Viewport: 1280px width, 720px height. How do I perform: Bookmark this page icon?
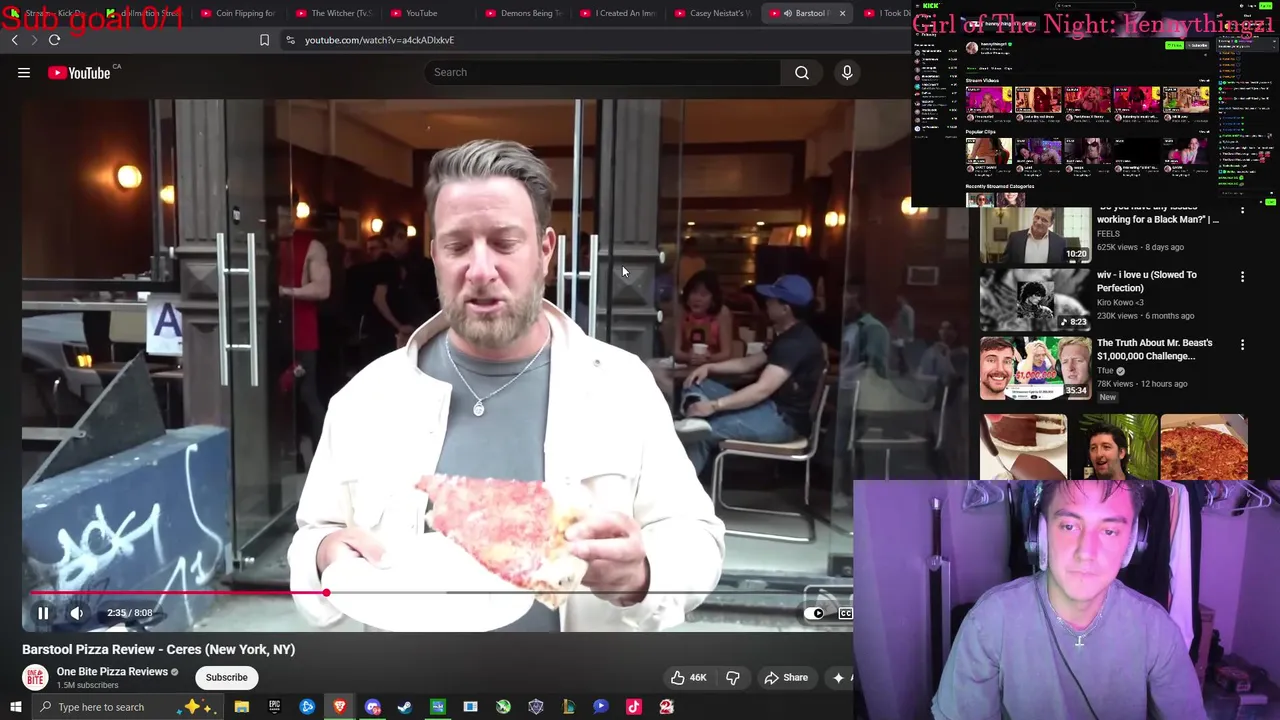click(264, 40)
